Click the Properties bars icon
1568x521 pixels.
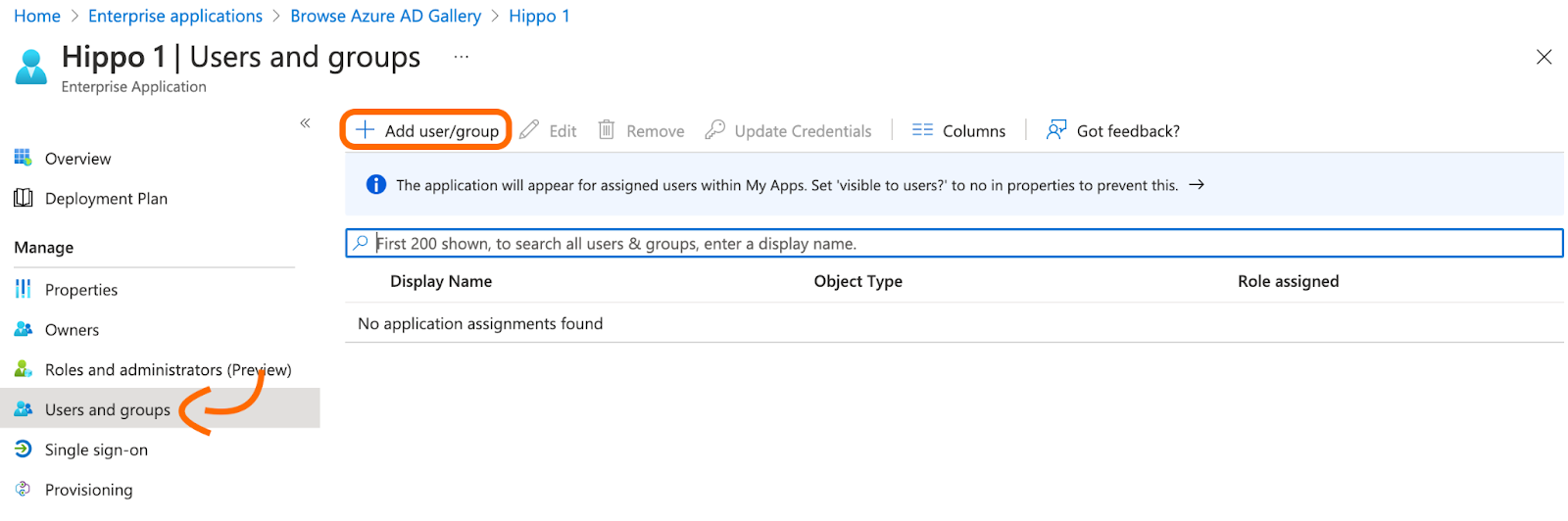point(23,289)
